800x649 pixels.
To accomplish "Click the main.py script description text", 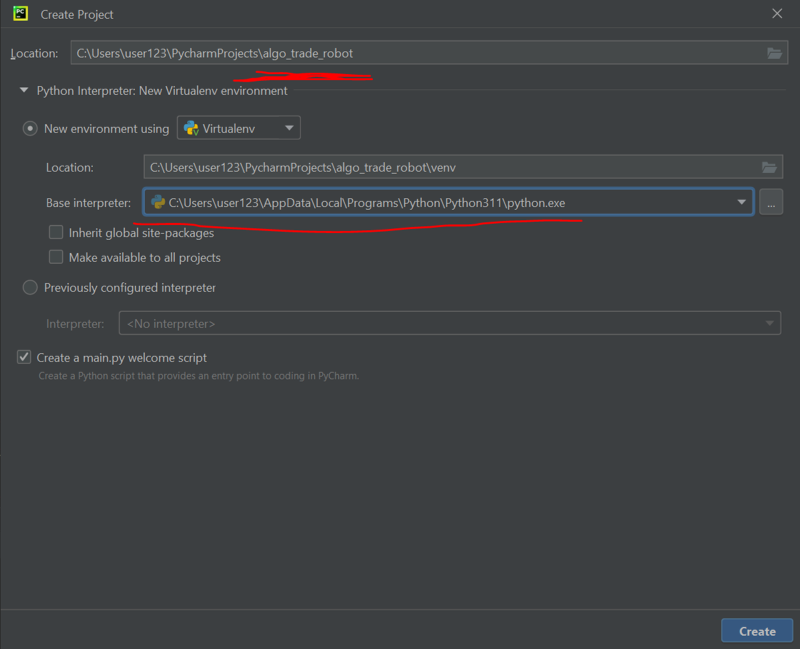I will pyautogui.click(x=199, y=376).
